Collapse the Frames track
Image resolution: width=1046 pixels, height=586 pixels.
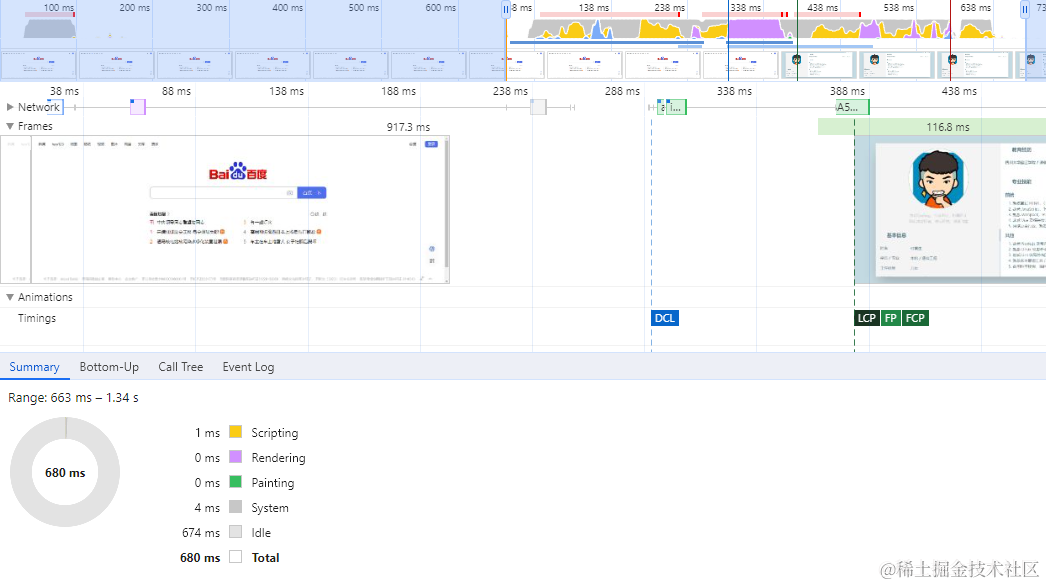click(x=10, y=126)
